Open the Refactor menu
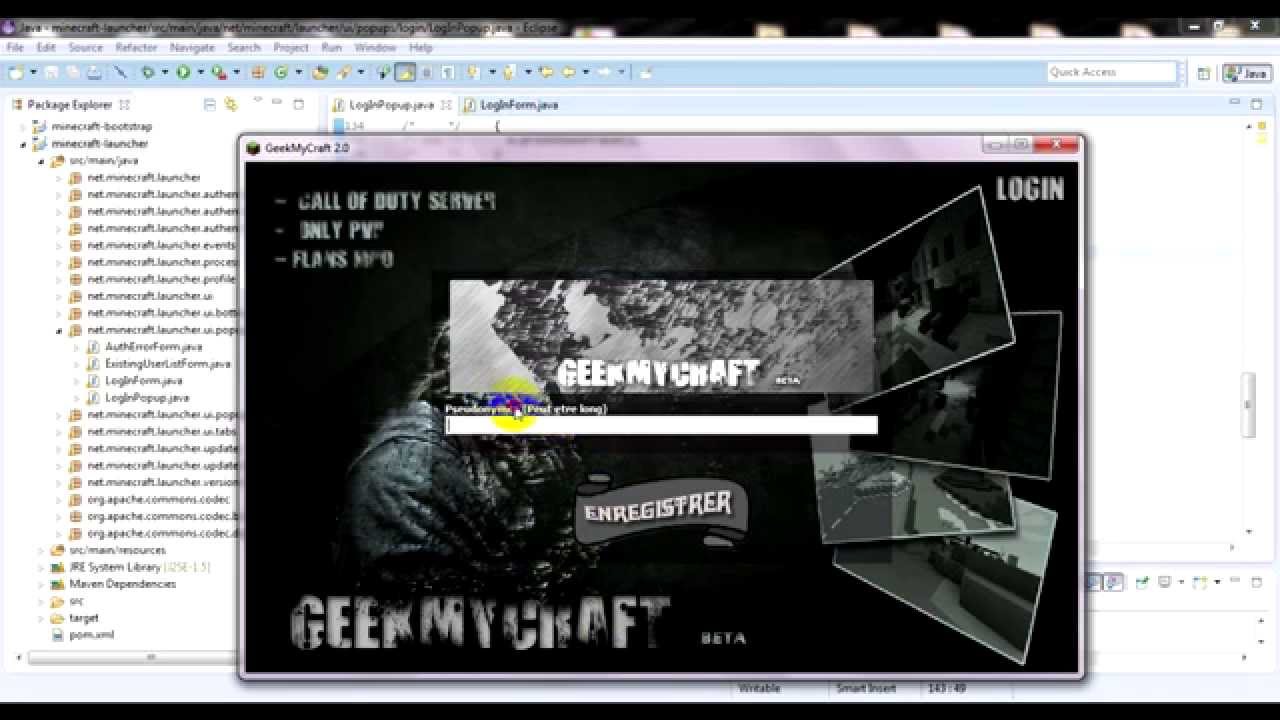1280x720 pixels. coord(136,47)
